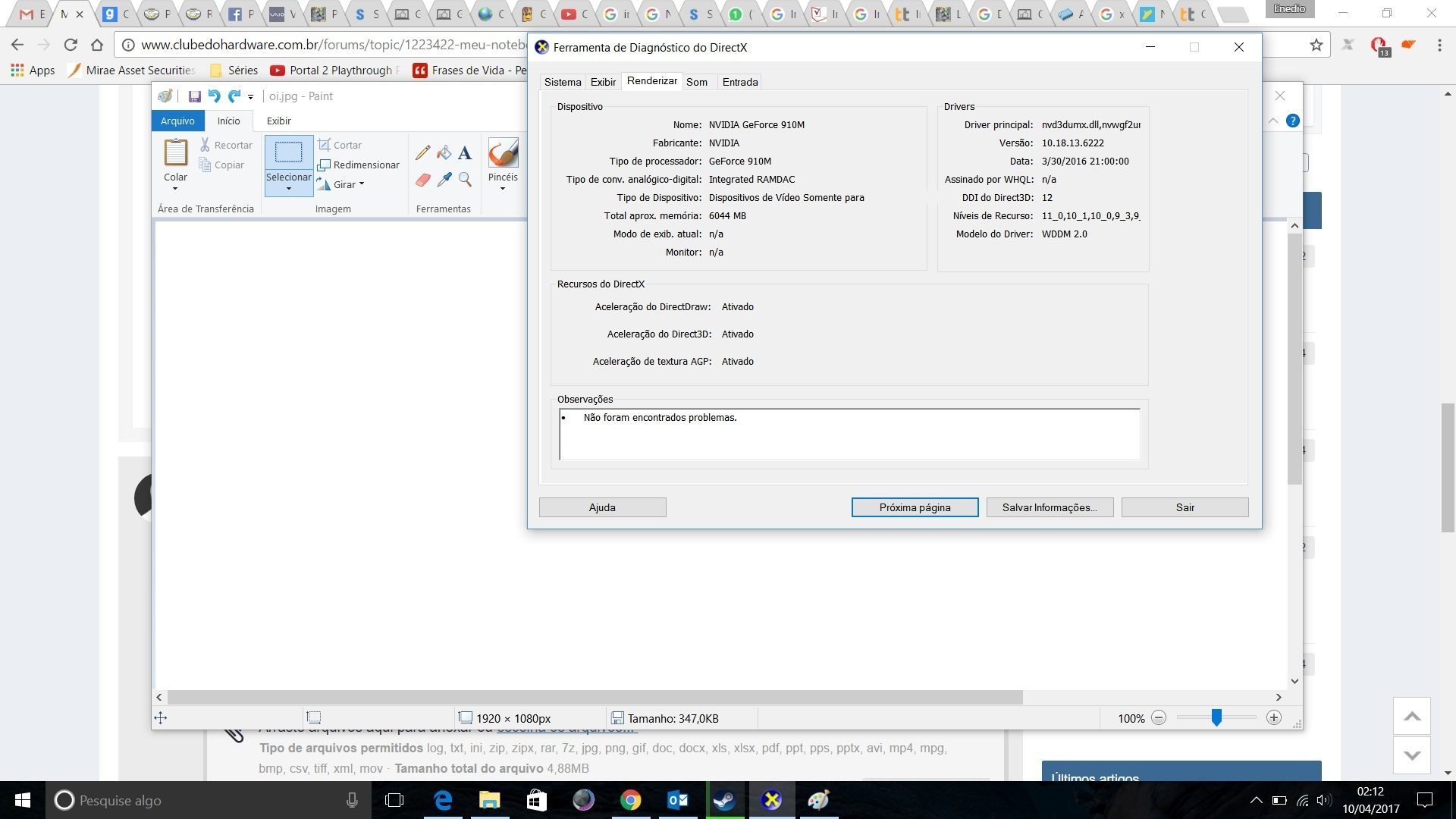Select the Fill bucket tool in Paint
This screenshot has height=819, width=1456.
tap(444, 153)
